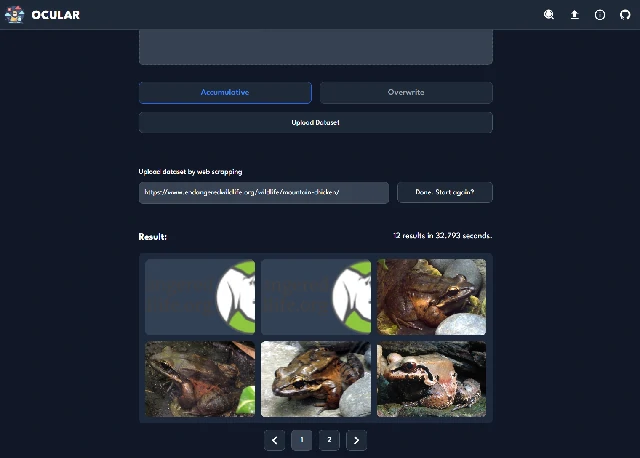Select Overwrite upload mode
This screenshot has height=458, width=640.
click(x=406, y=93)
